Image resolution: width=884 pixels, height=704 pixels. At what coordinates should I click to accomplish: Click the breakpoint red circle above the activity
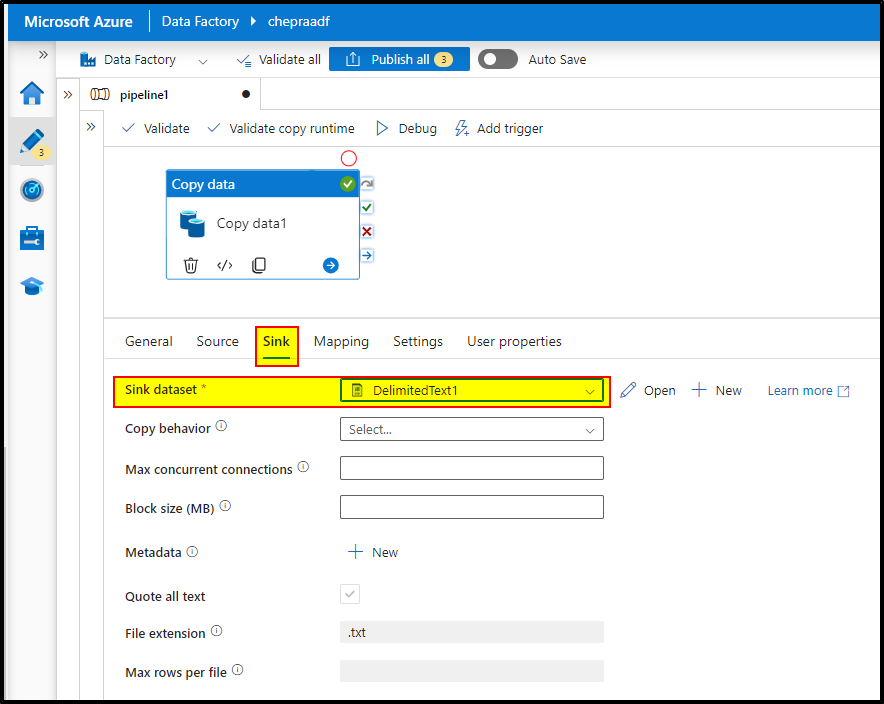(x=349, y=158)
